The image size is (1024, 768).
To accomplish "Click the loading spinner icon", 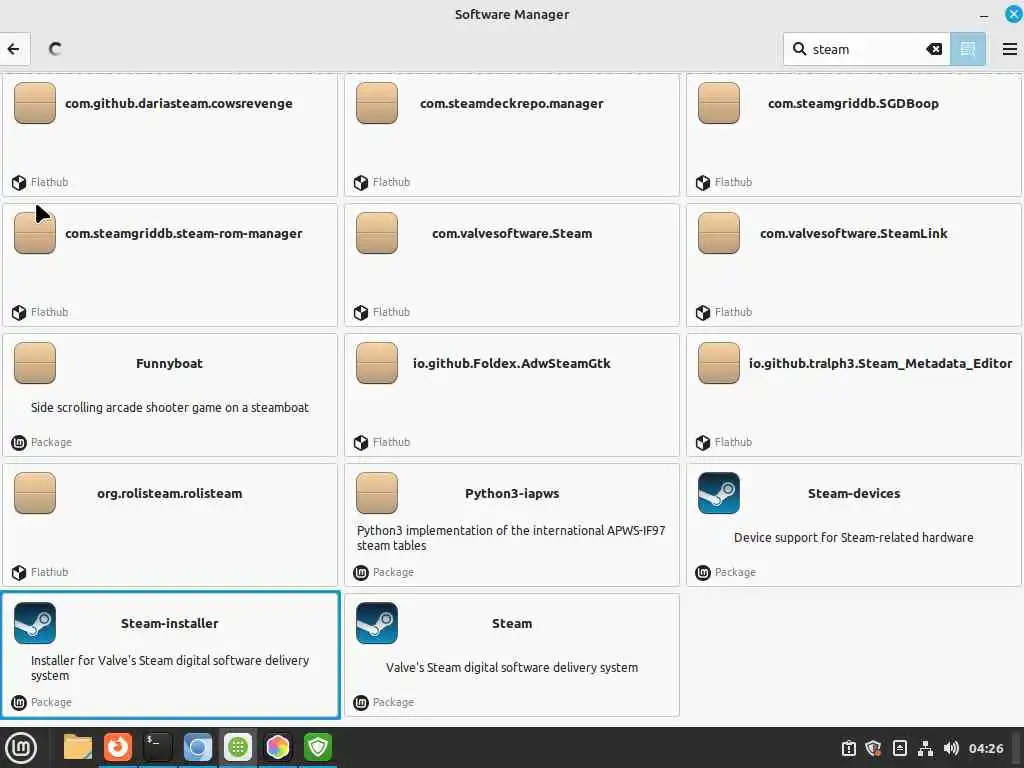I will coord(56,49).
